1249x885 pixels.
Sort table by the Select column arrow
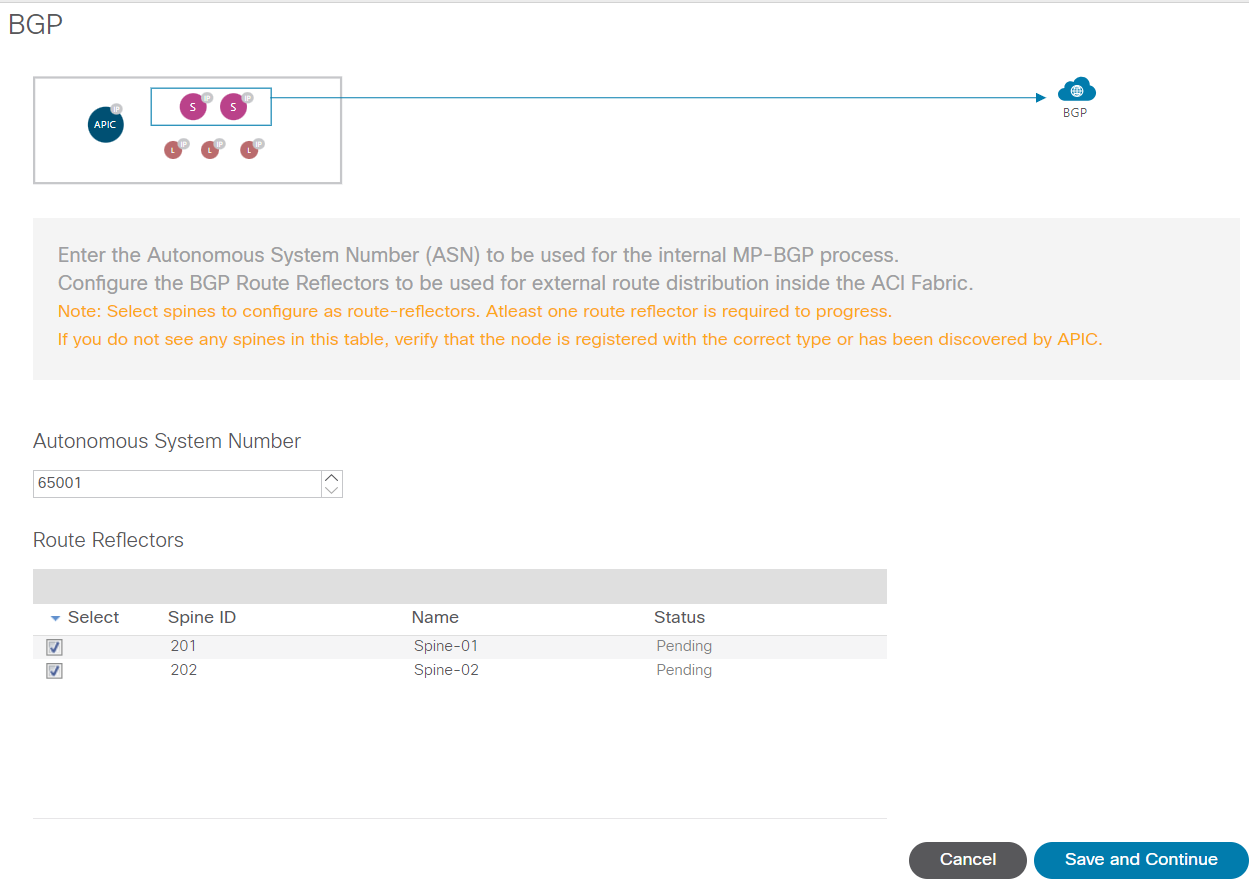55,618
